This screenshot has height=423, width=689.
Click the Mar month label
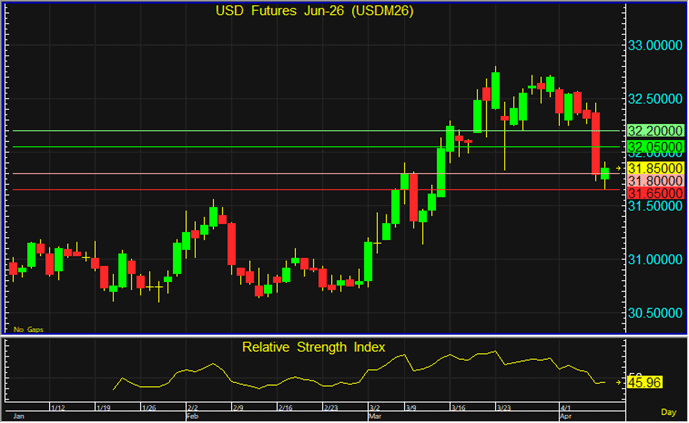(375, 416)
